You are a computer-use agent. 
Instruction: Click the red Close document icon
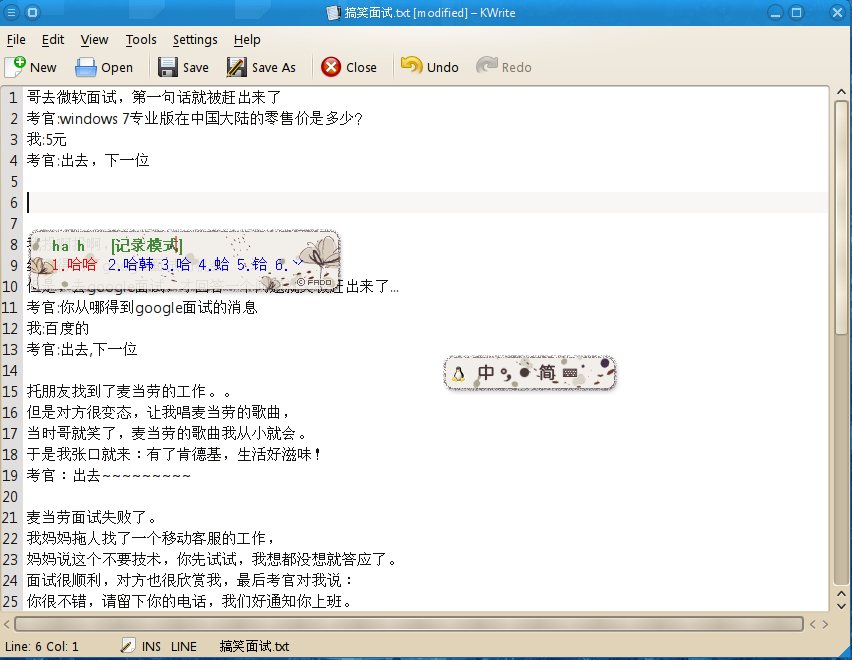331,67
